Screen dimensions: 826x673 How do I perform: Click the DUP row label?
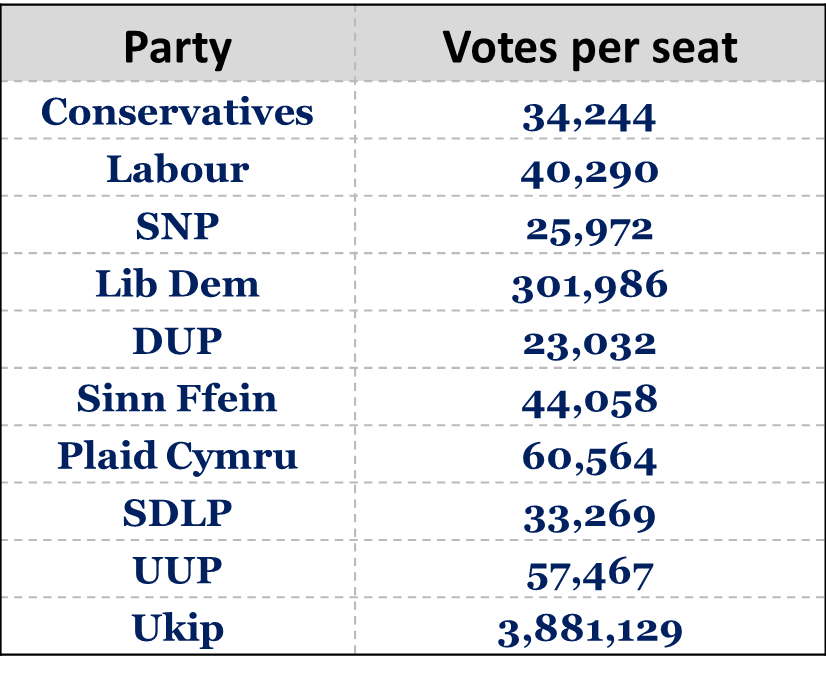point(177,342)
